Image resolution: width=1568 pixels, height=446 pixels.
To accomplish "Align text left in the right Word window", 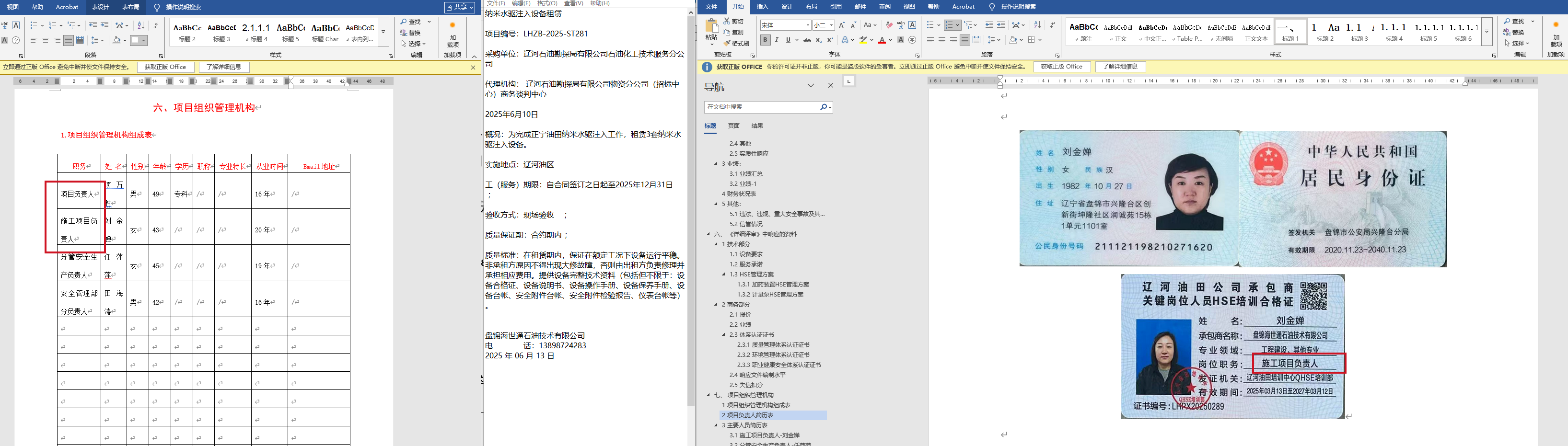I will tap(930, 40).
